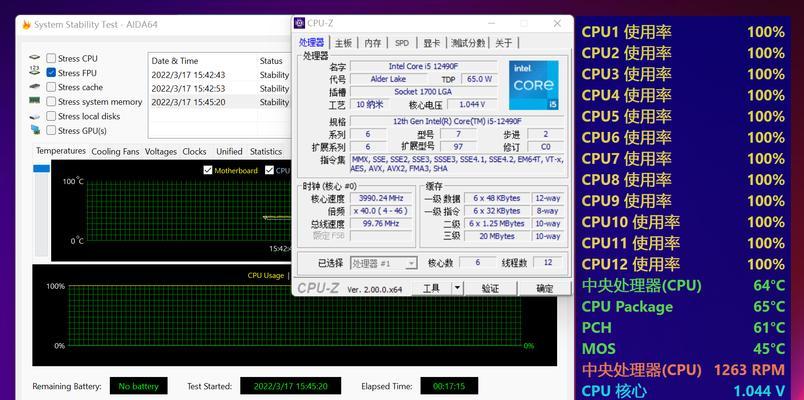Enable Stress system memory checkbox

point(51,102)
